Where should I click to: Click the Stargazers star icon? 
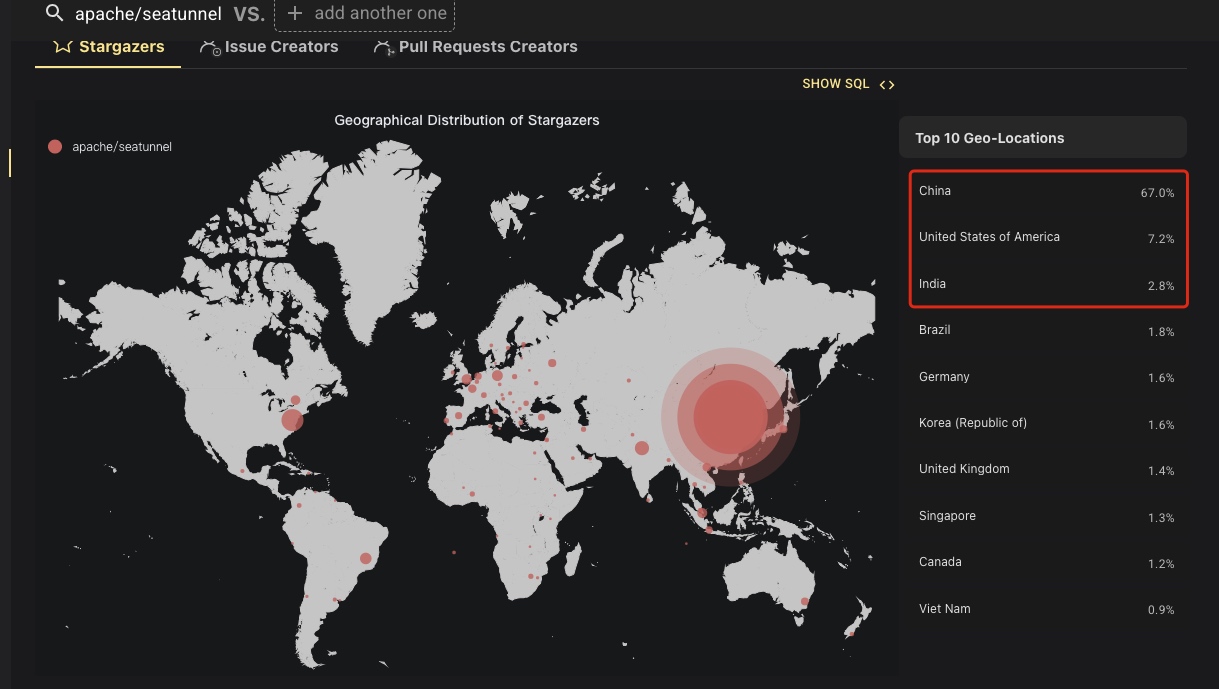[62, 47]
